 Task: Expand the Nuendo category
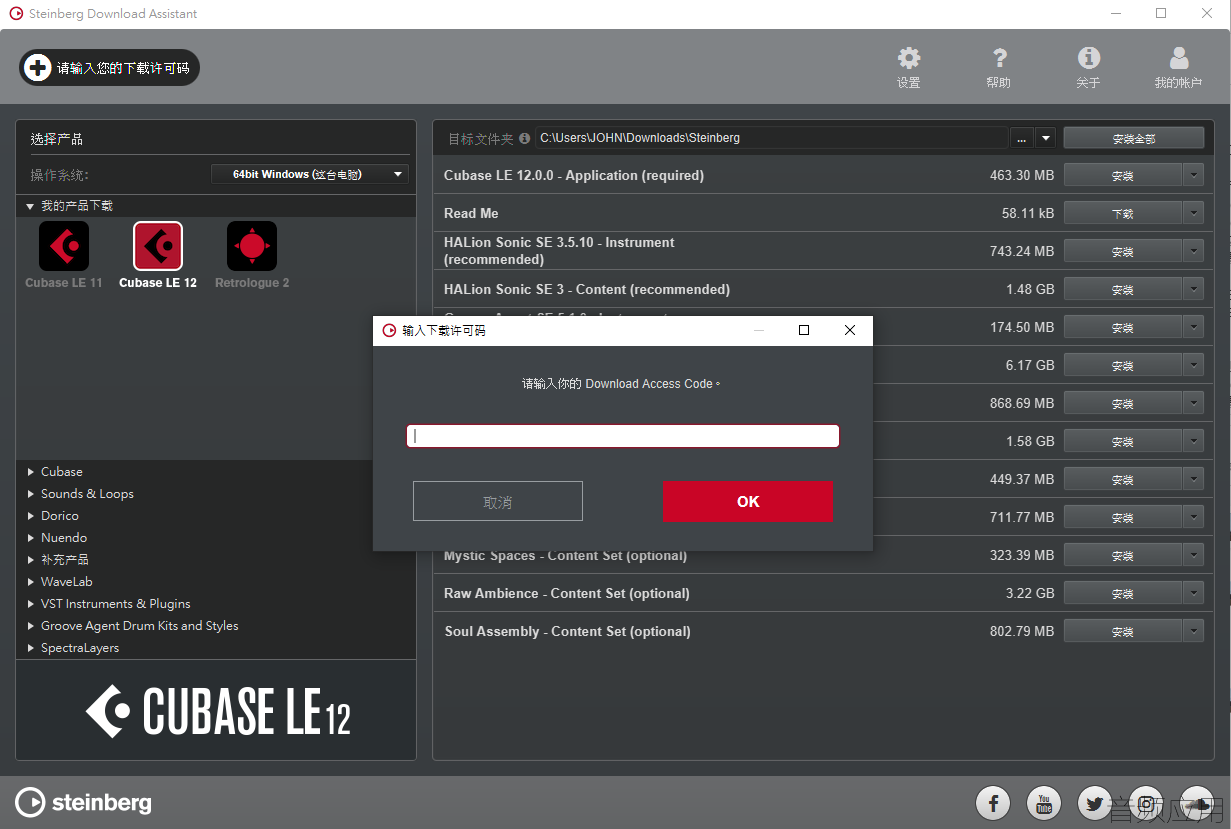pyautogui.click(x=31, y=538)
